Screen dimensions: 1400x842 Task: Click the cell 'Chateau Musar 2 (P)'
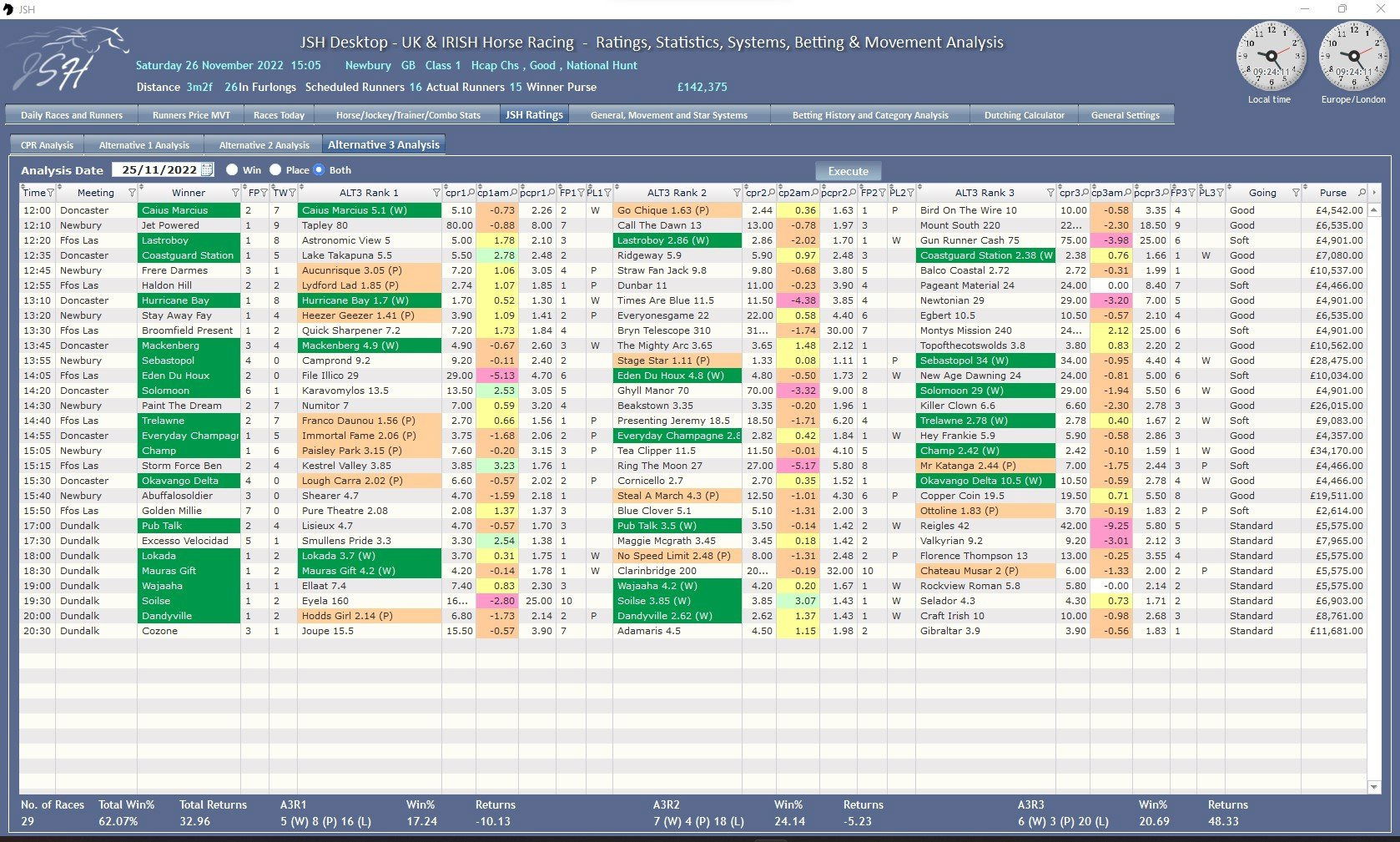click(x=985, y=571)
